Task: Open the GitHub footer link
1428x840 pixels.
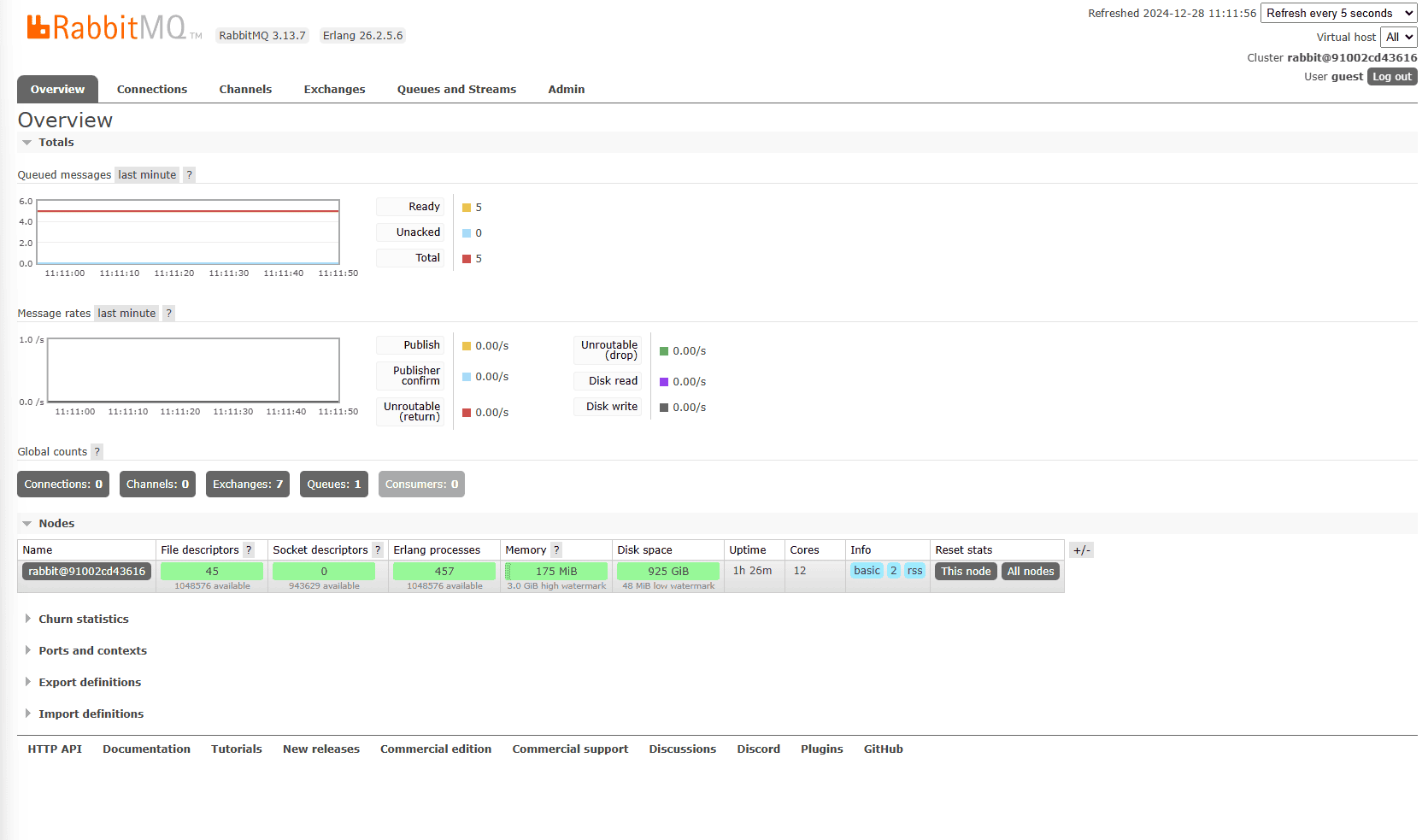Action: tap(884, 749)
